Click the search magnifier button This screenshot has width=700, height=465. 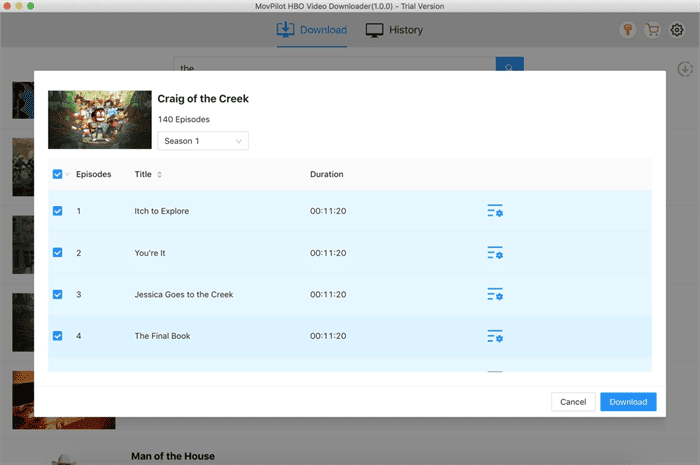click(509, 68)
